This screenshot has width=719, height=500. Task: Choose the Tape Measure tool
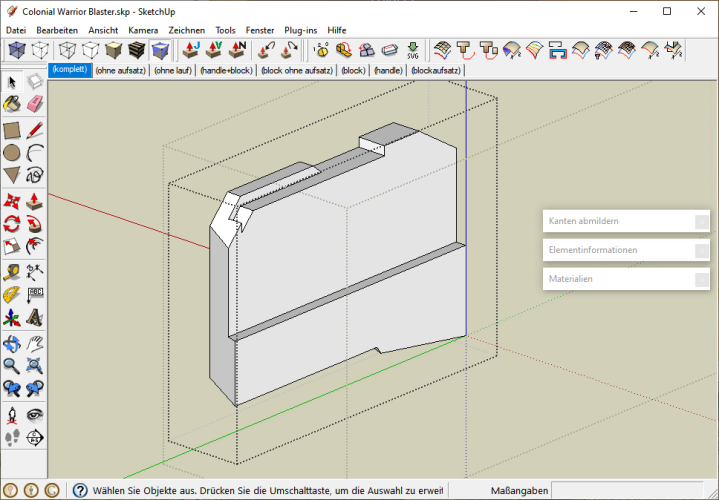click(x=12, y=271)
